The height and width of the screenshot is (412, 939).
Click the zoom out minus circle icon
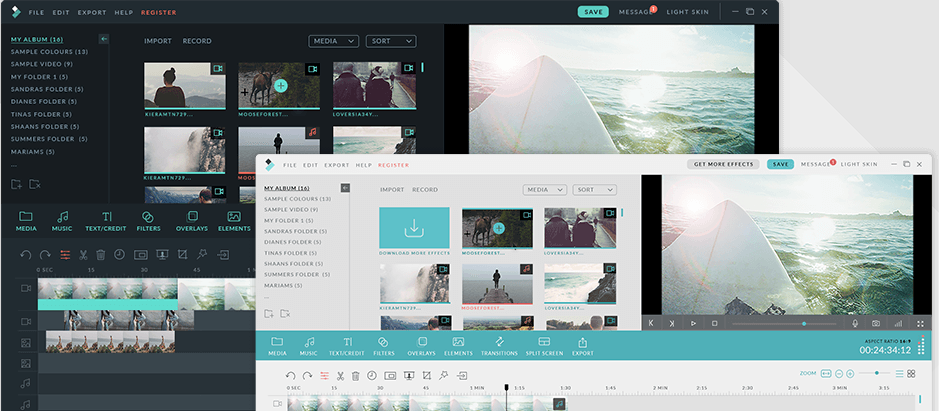tap(839, 374)
